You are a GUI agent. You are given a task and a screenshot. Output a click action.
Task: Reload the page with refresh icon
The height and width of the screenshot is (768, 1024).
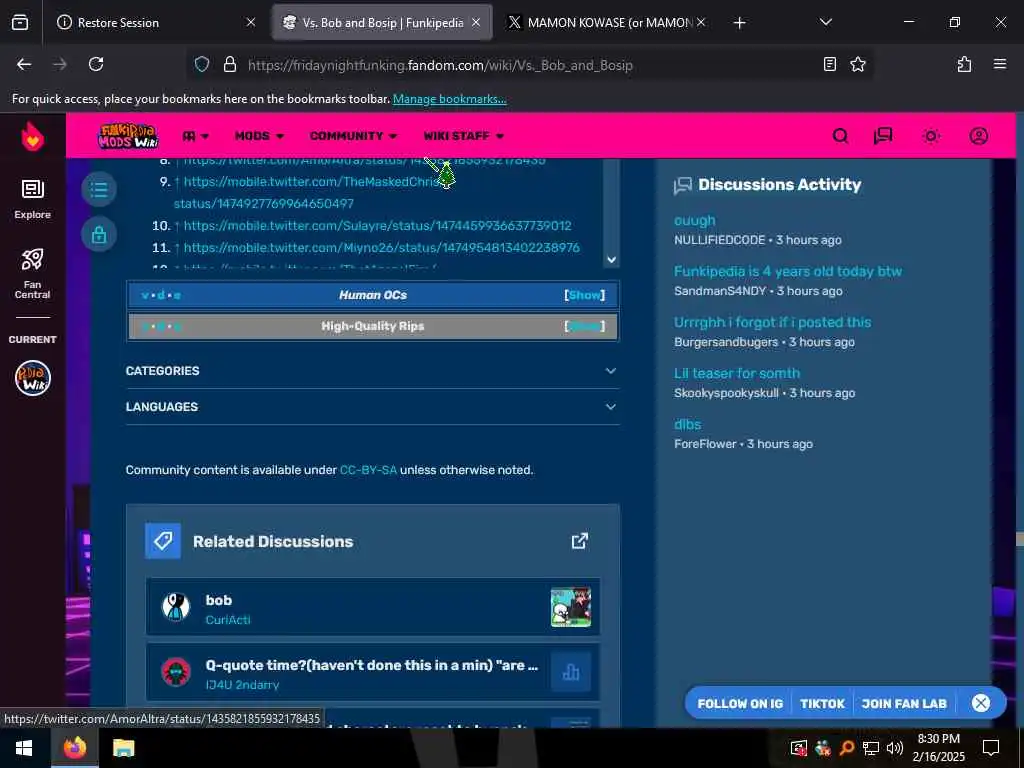pos(96,64)
